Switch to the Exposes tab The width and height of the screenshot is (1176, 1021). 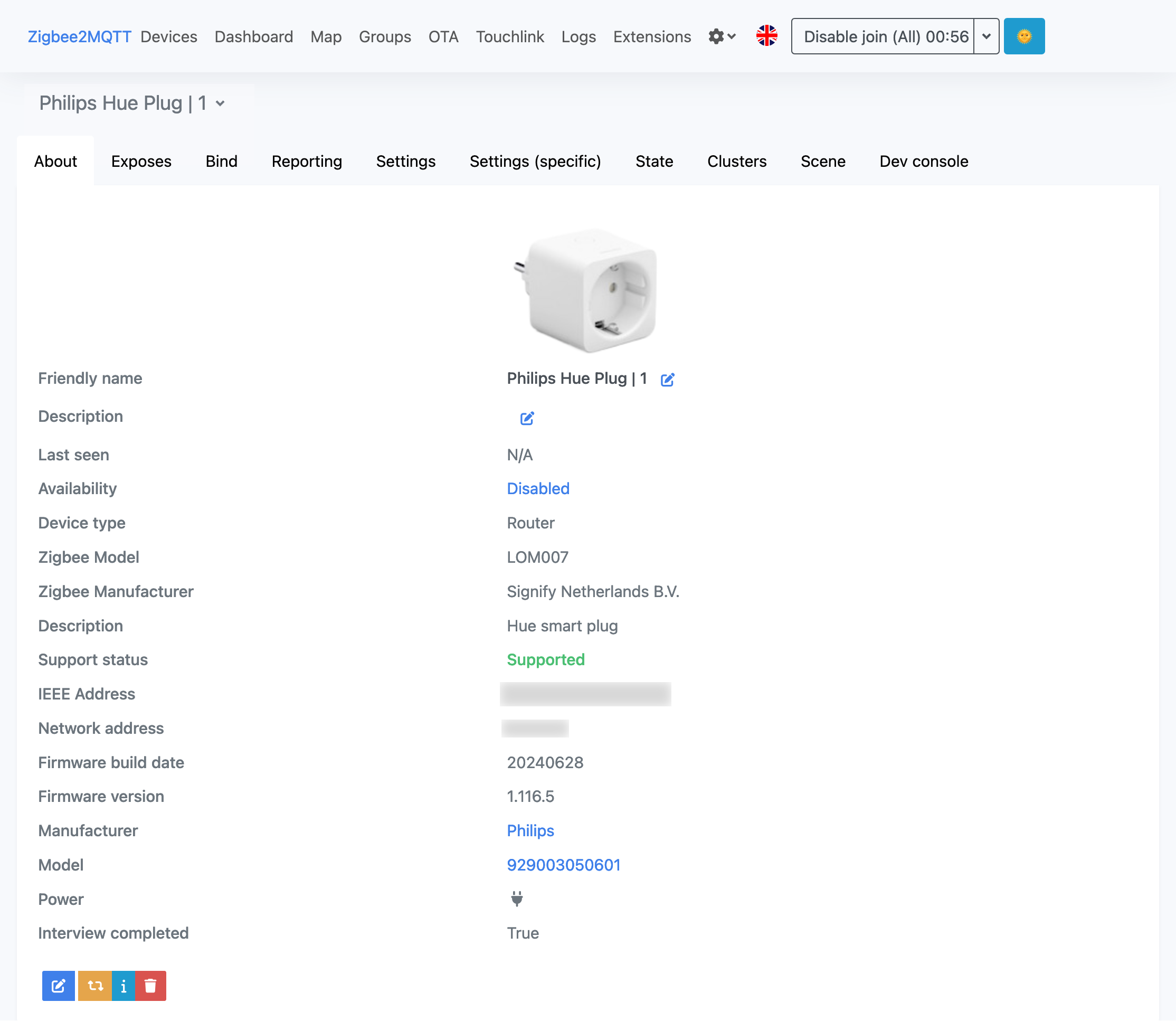[141, 161]
